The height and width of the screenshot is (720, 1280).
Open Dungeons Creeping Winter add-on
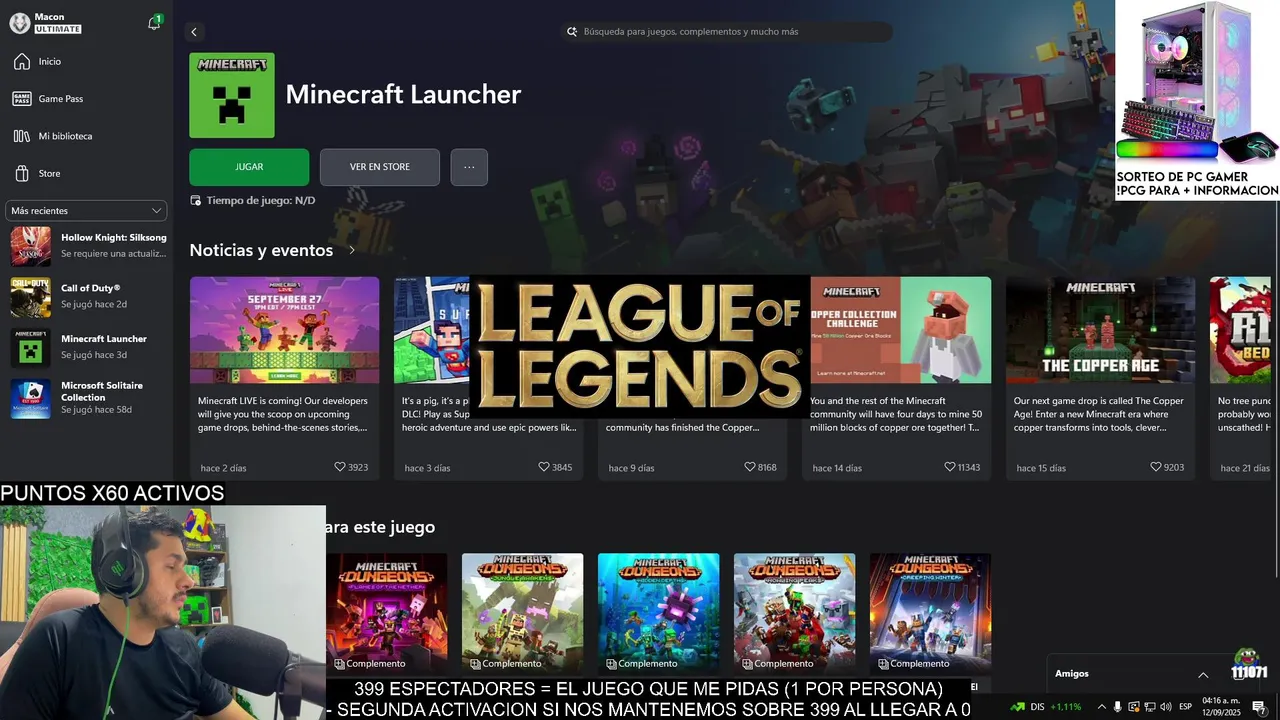point(930,613)
